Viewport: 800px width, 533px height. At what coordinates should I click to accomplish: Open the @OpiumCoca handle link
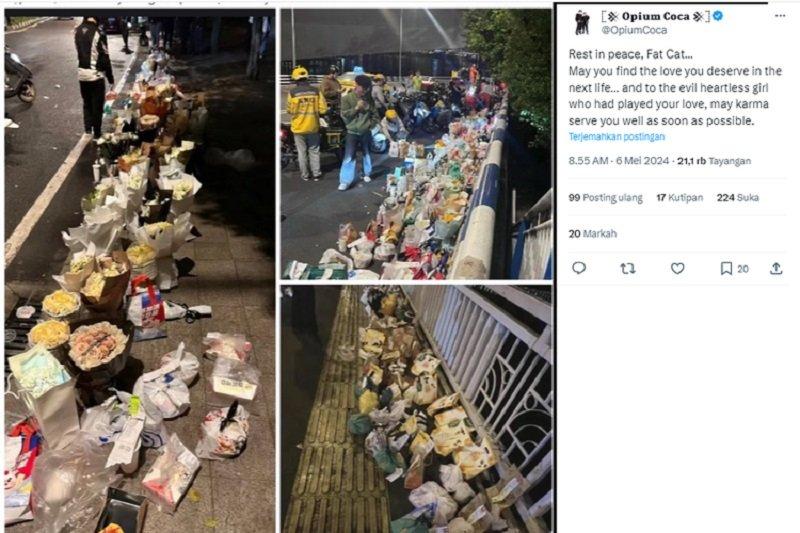(634, 30)
